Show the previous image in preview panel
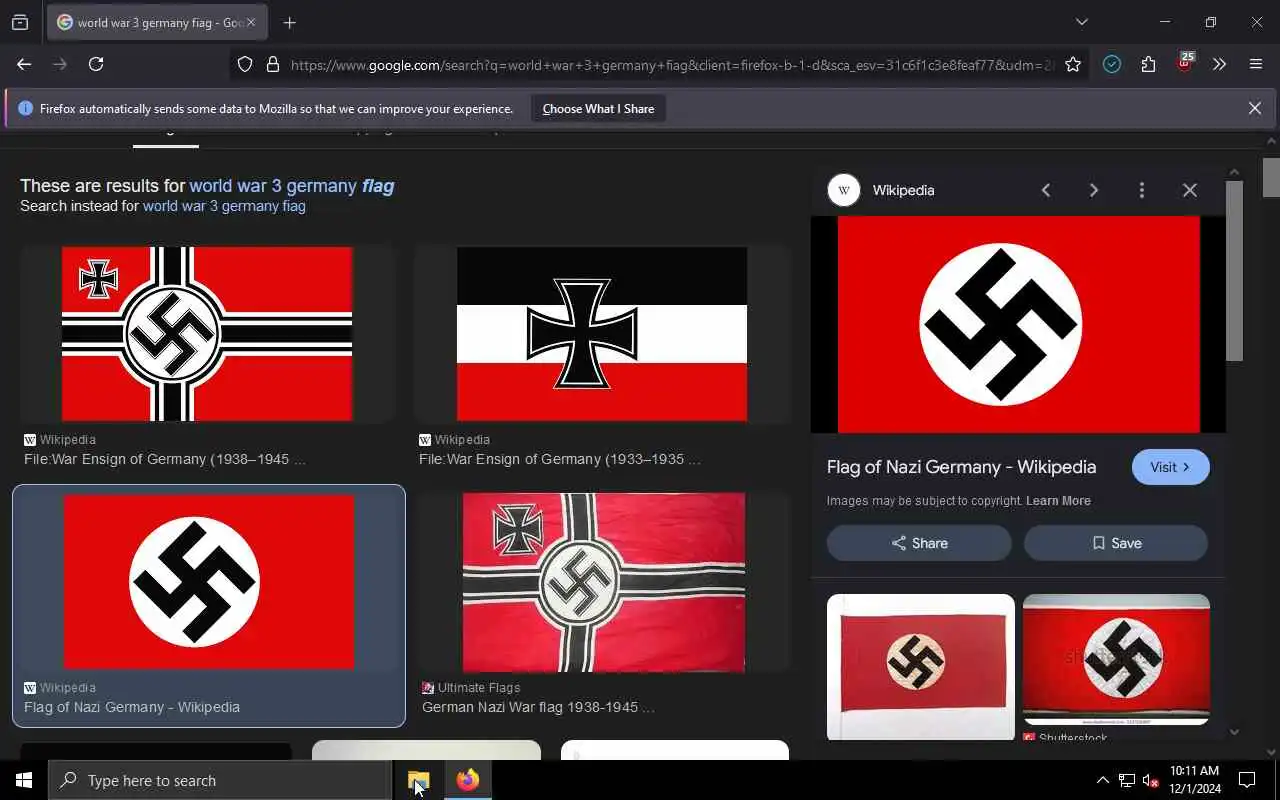The width and height of the screenshot is (1280, 800). click(x=1046, y=190)
